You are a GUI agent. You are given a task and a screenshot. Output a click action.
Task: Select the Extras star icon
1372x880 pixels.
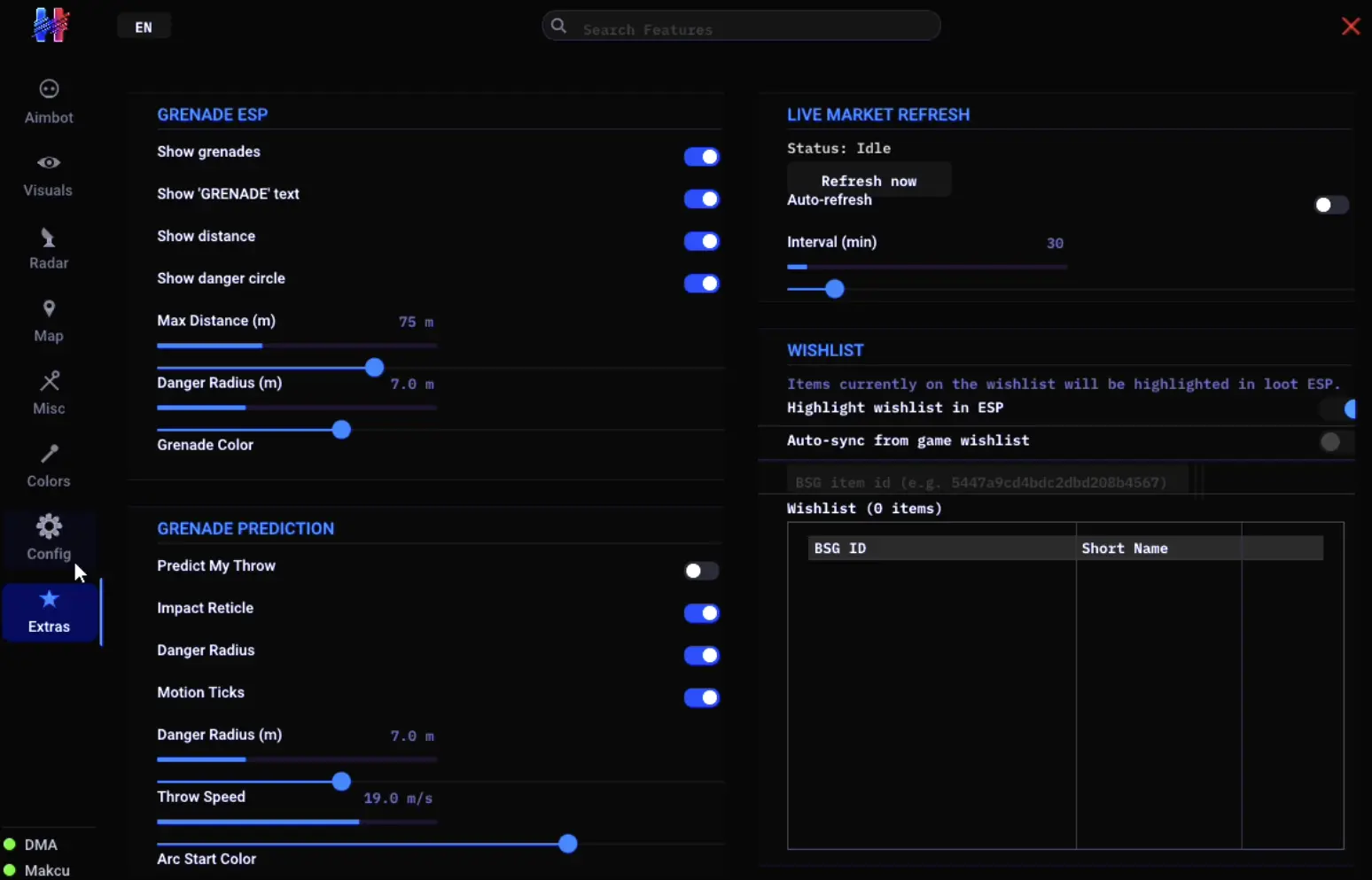pos(50,599)
